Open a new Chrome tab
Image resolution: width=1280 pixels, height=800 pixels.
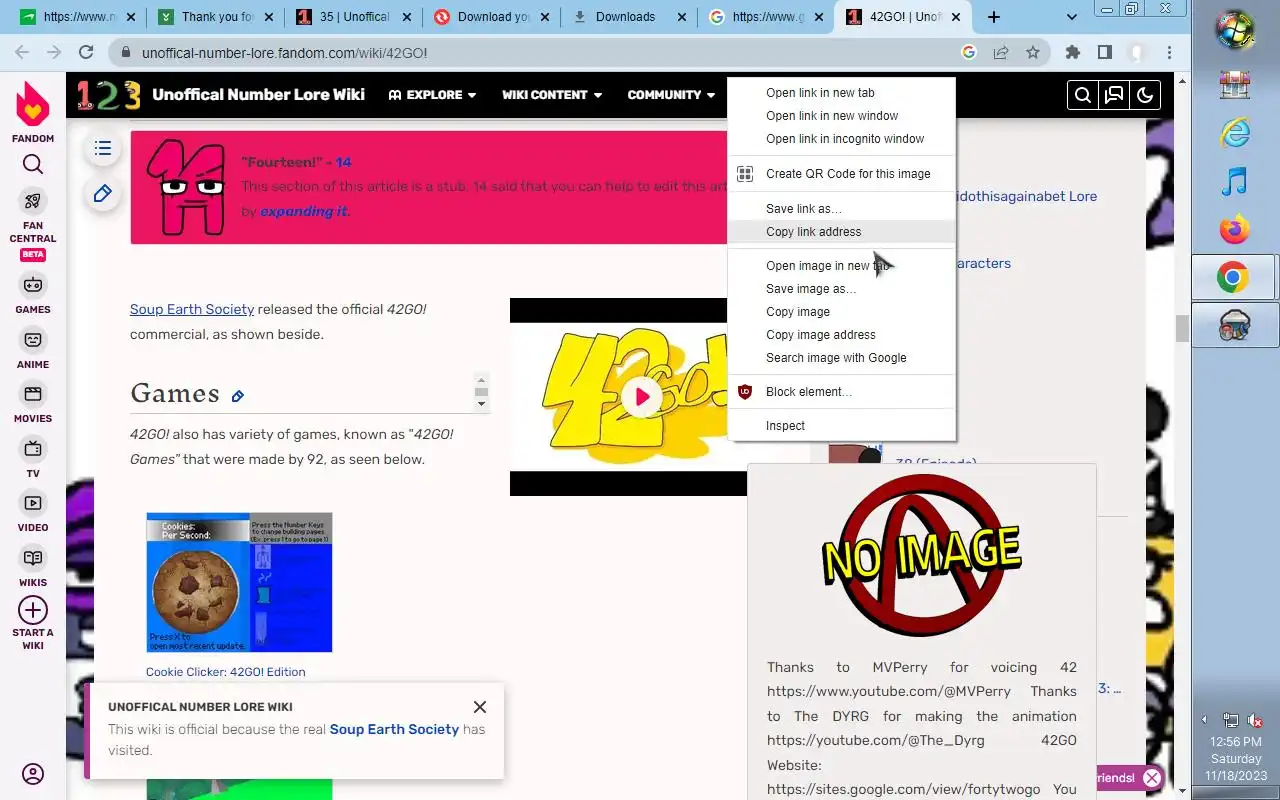coord(994,17)
